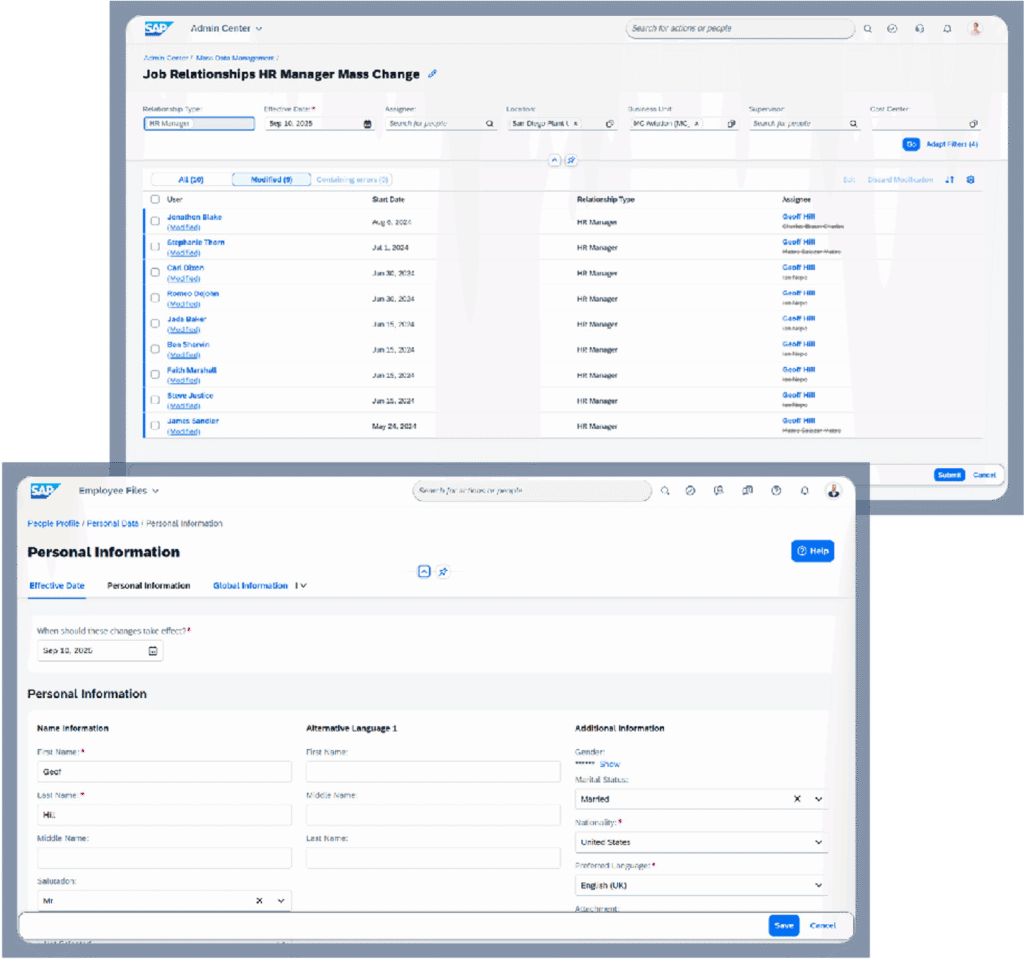Open the notifications bell in Admin Center header

pos(947,29)
